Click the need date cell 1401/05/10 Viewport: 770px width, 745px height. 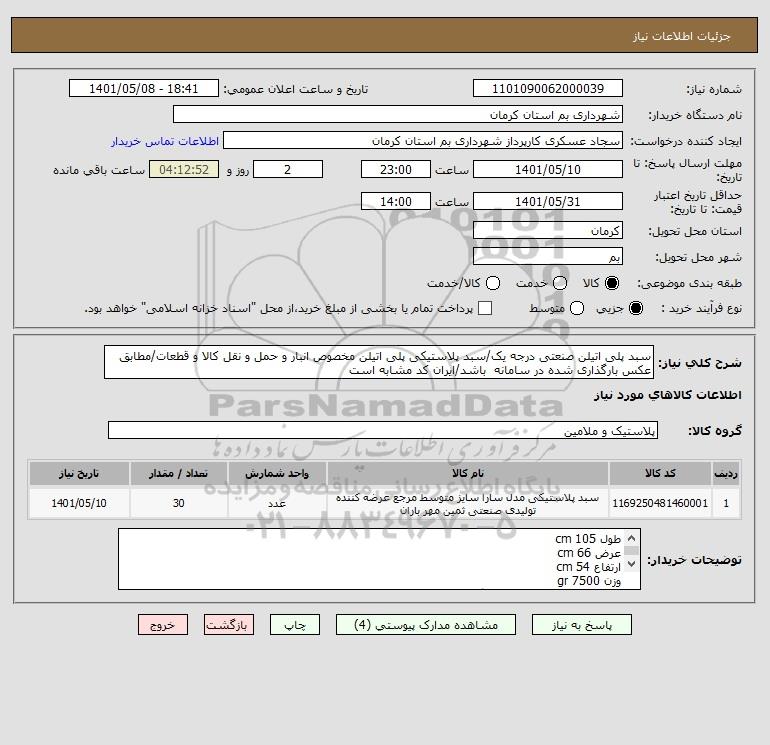coord(79,503)
